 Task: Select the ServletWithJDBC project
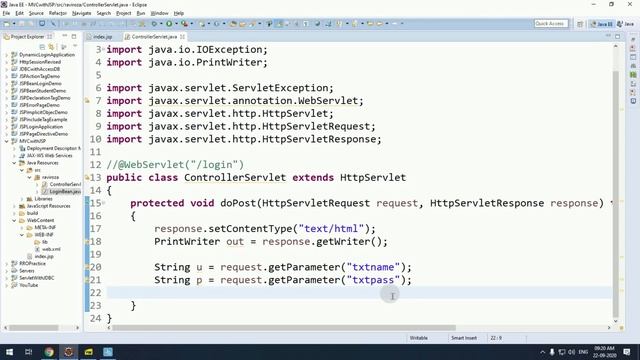point(33,278)
